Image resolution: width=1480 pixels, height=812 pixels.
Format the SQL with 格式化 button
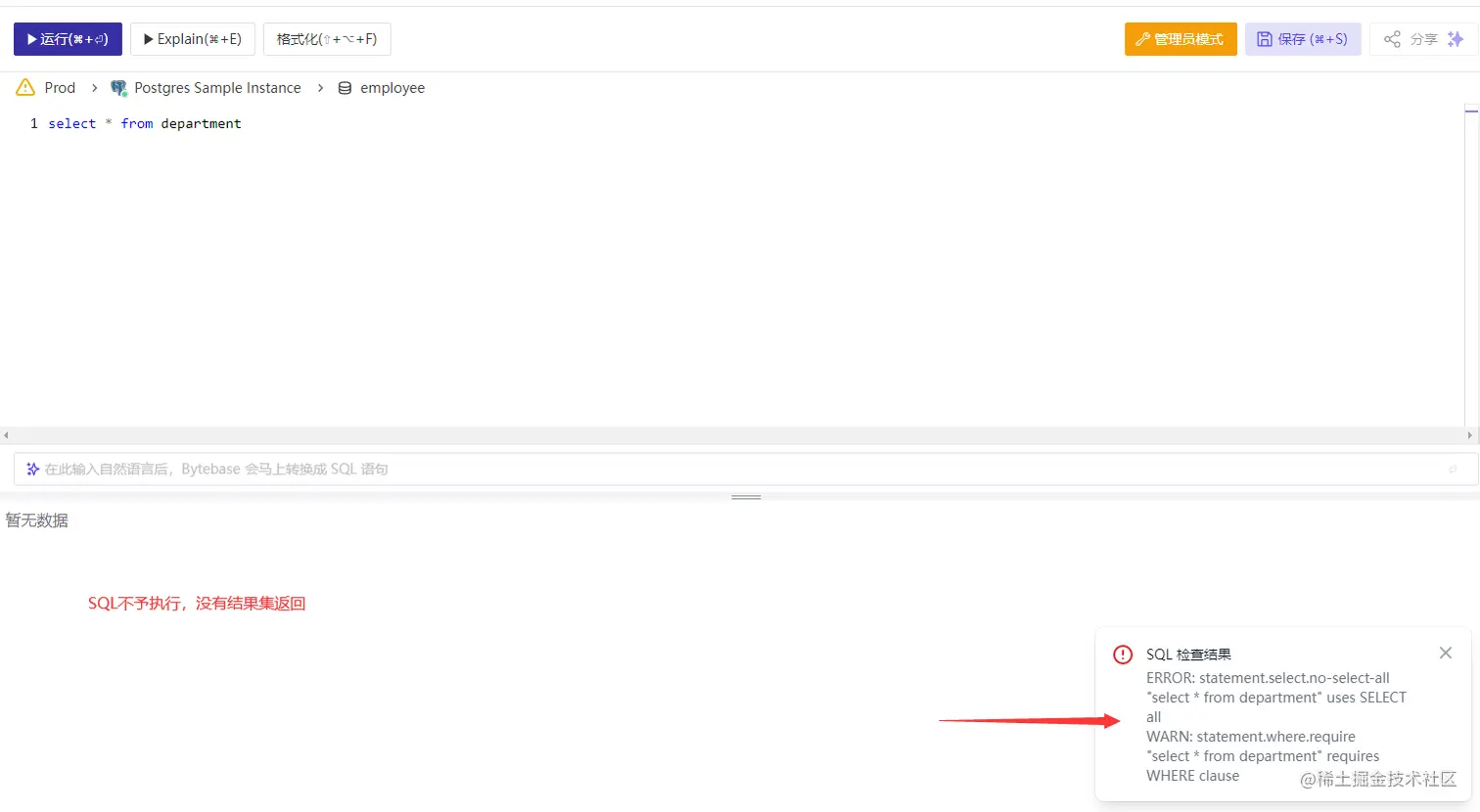tap(327, 39)
